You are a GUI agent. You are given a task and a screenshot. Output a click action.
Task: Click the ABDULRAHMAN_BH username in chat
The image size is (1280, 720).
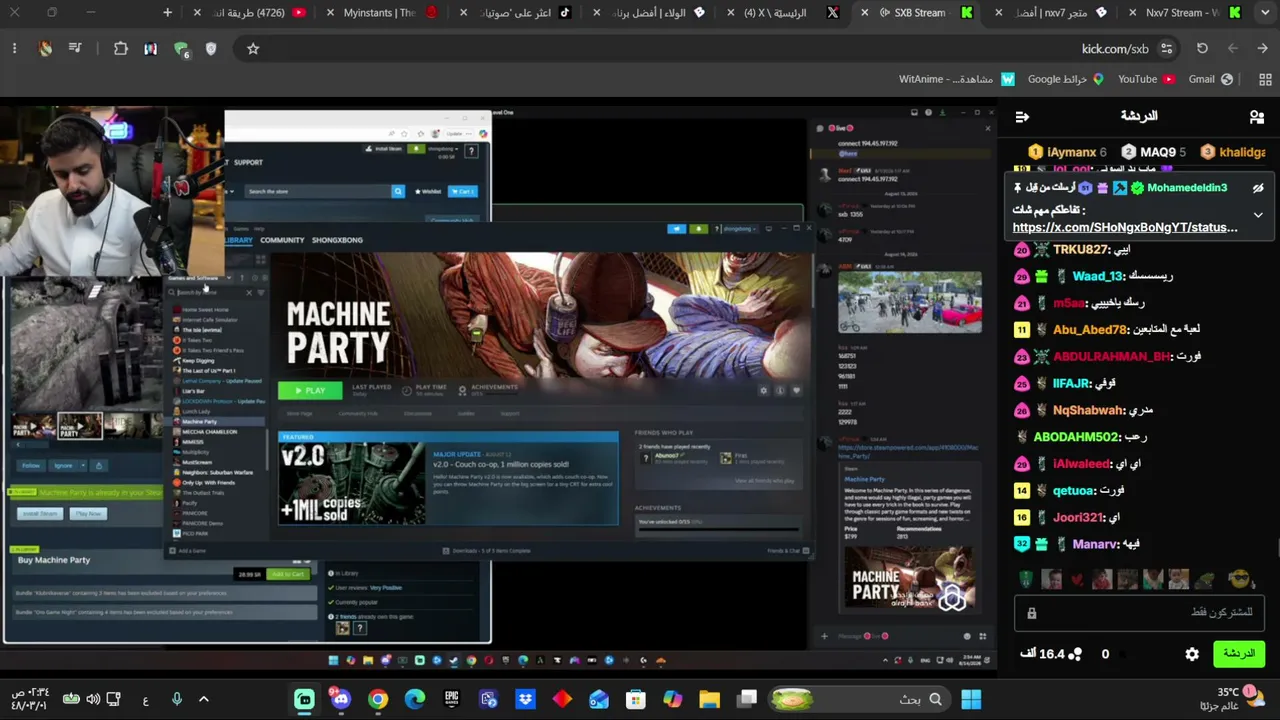pos(1112,357)
